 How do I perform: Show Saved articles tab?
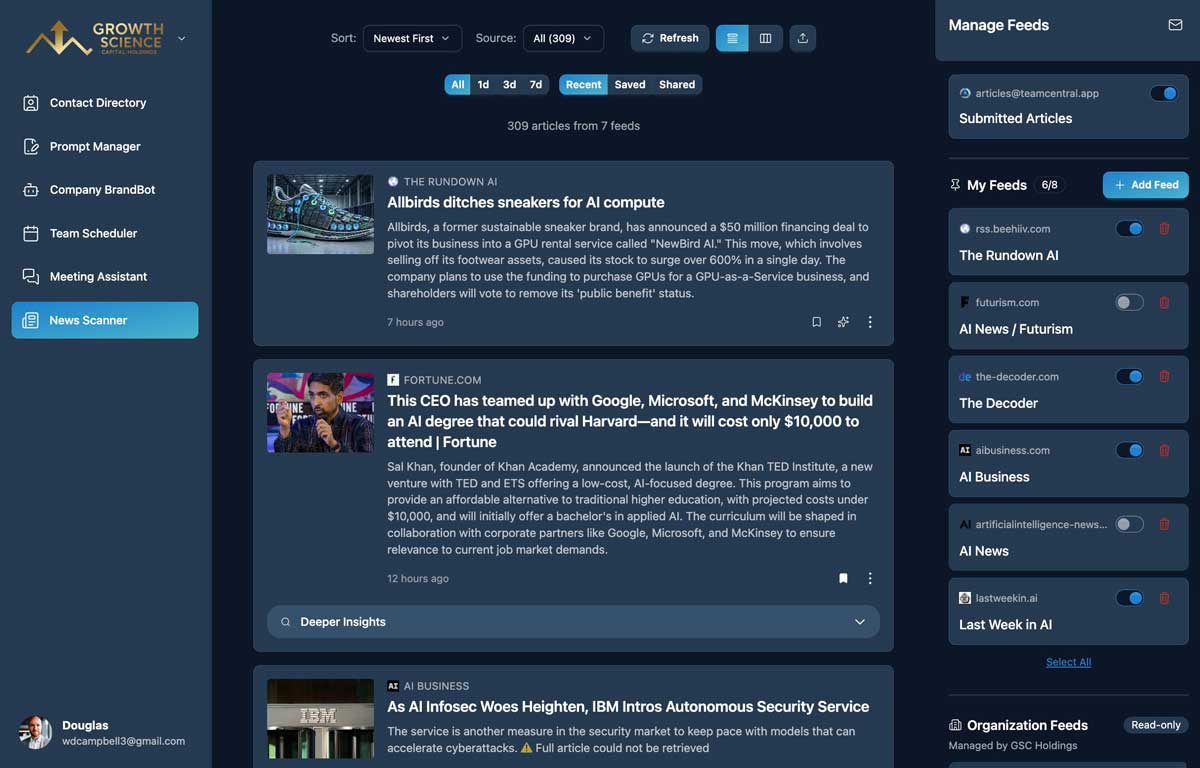pos(630,85)
